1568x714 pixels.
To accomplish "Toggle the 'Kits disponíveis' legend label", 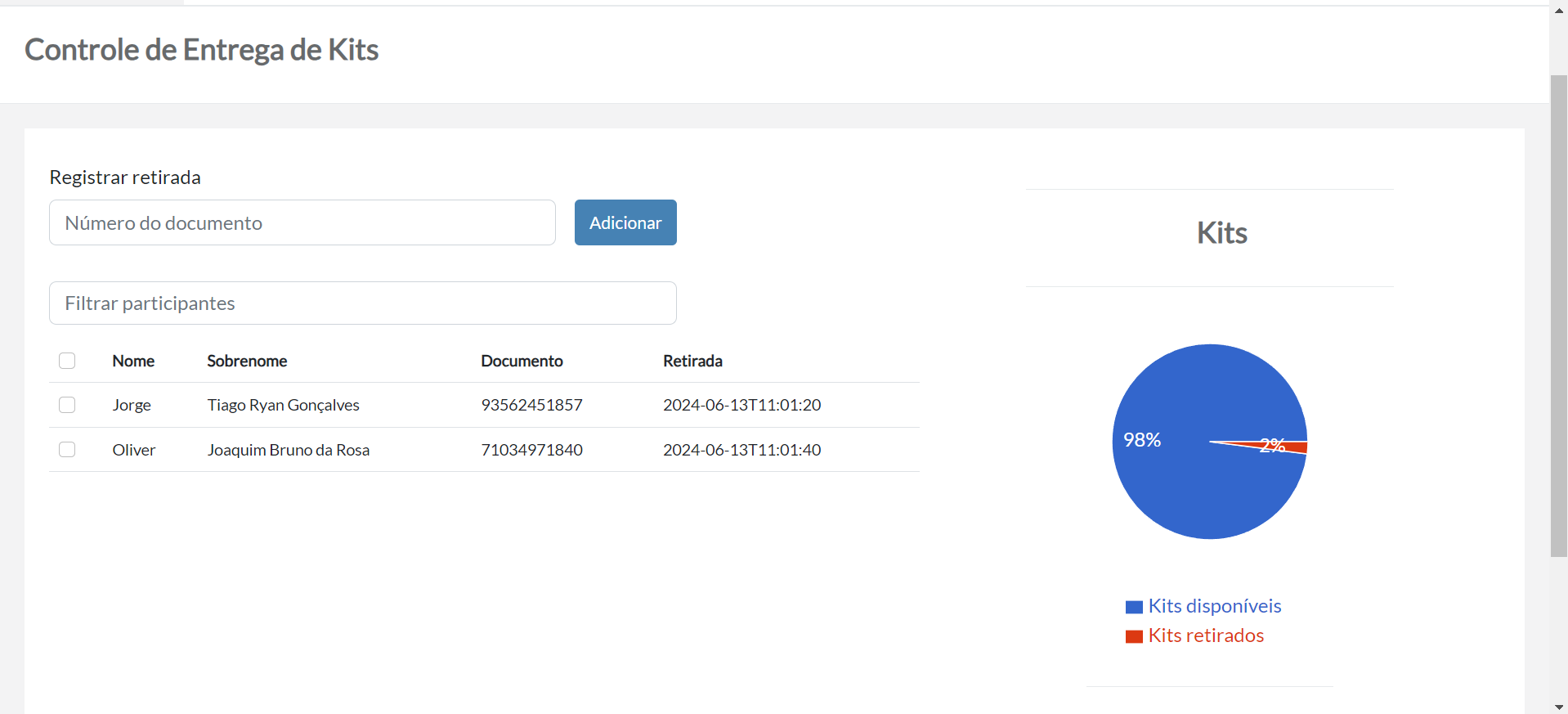I will coord(1215,606).
